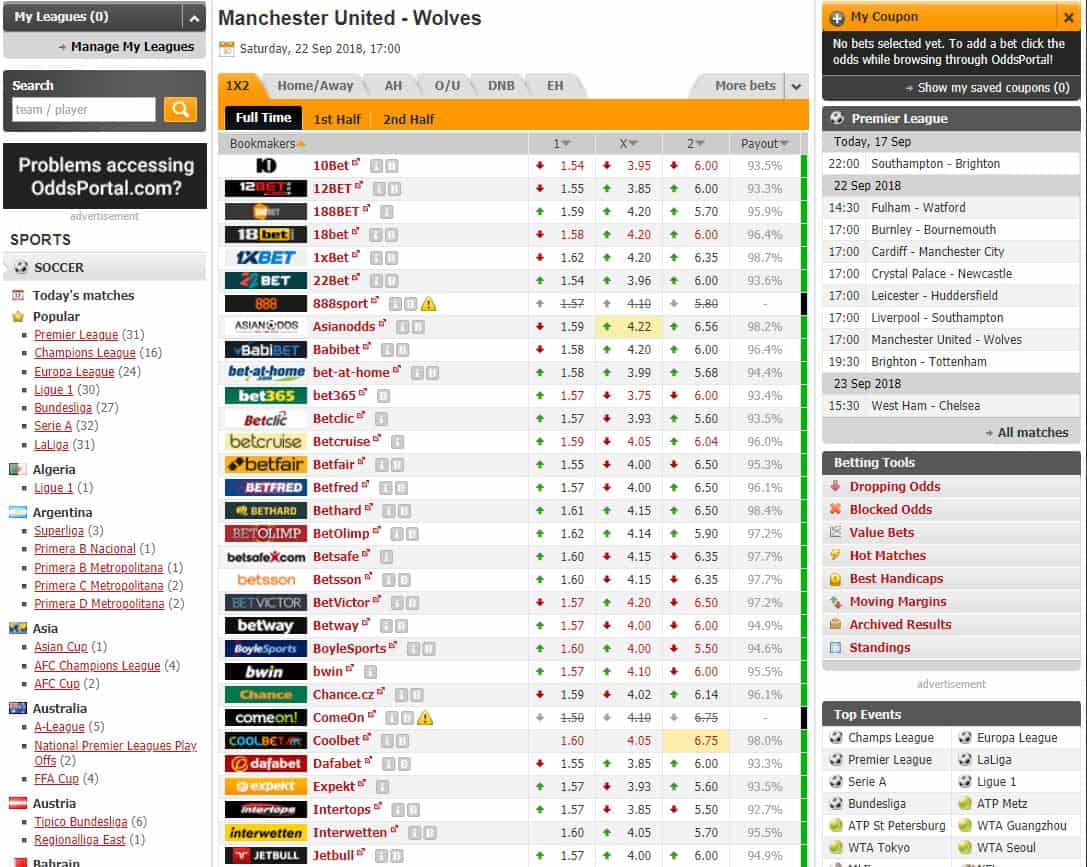Image resolution: width=1087 pixels, height=867 pixels.
Task: Open Today's matches in sidebar
Action: pyautogui.click(x=83, y=295)
